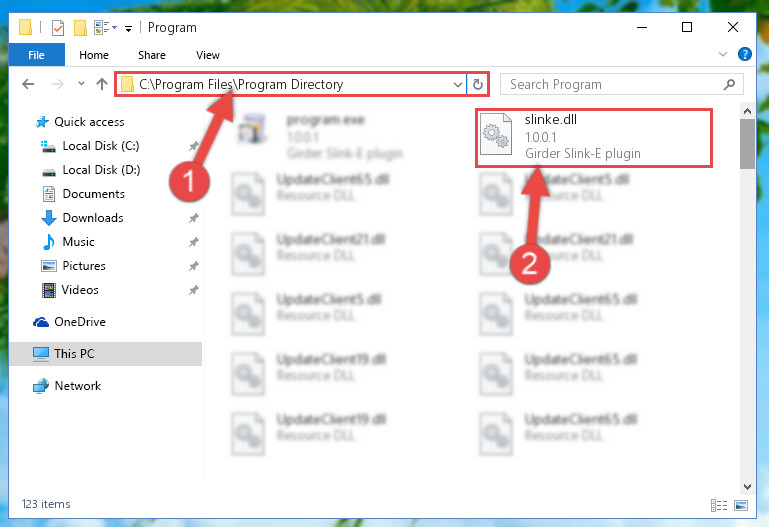The width and height of the screenshot is (769, 527).
Task: Open the View ribbon tab
Action: [208, 55]
